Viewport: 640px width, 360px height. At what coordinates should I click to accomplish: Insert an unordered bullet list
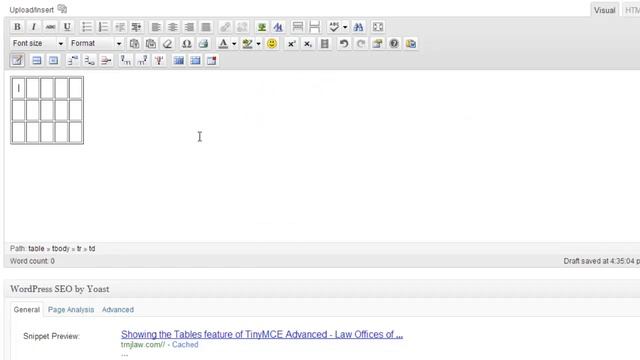[x=87, y=27]
